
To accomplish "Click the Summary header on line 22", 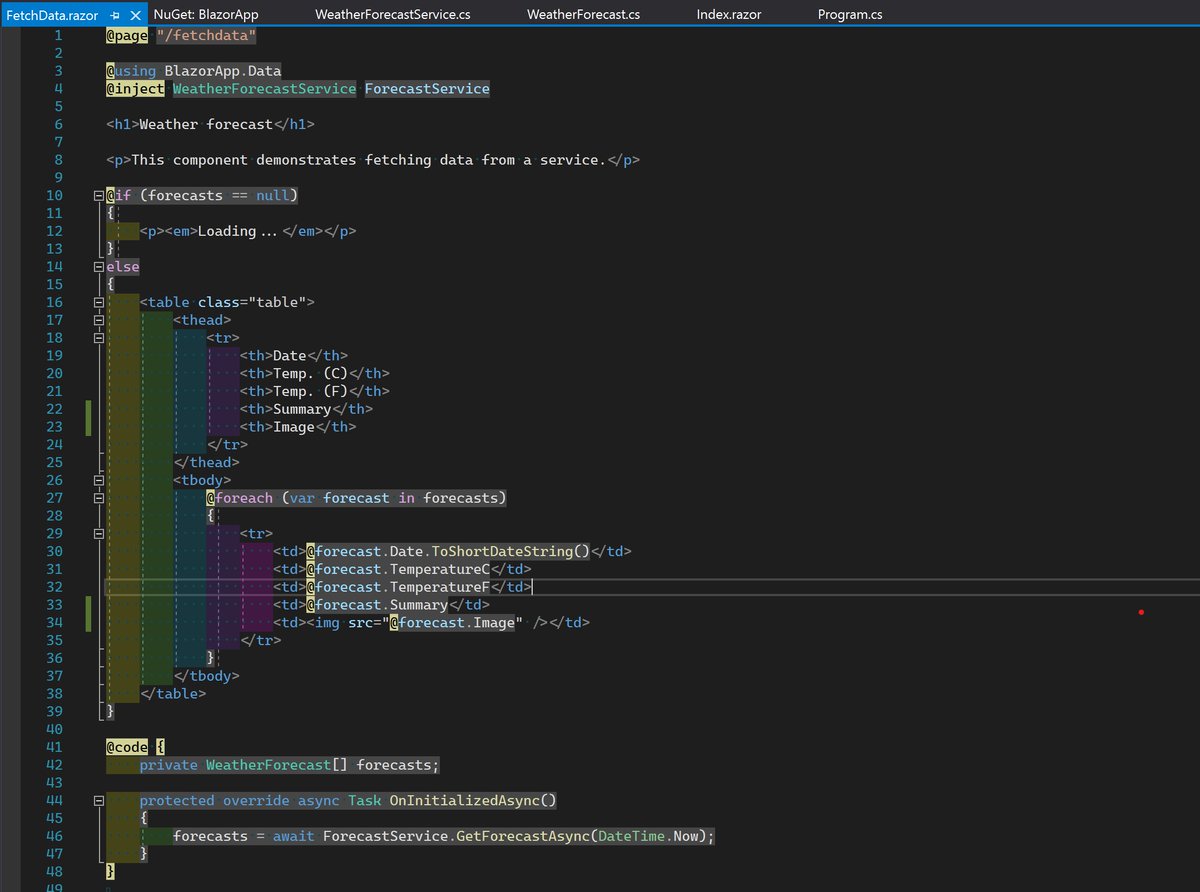I will [x=302, y=409].
